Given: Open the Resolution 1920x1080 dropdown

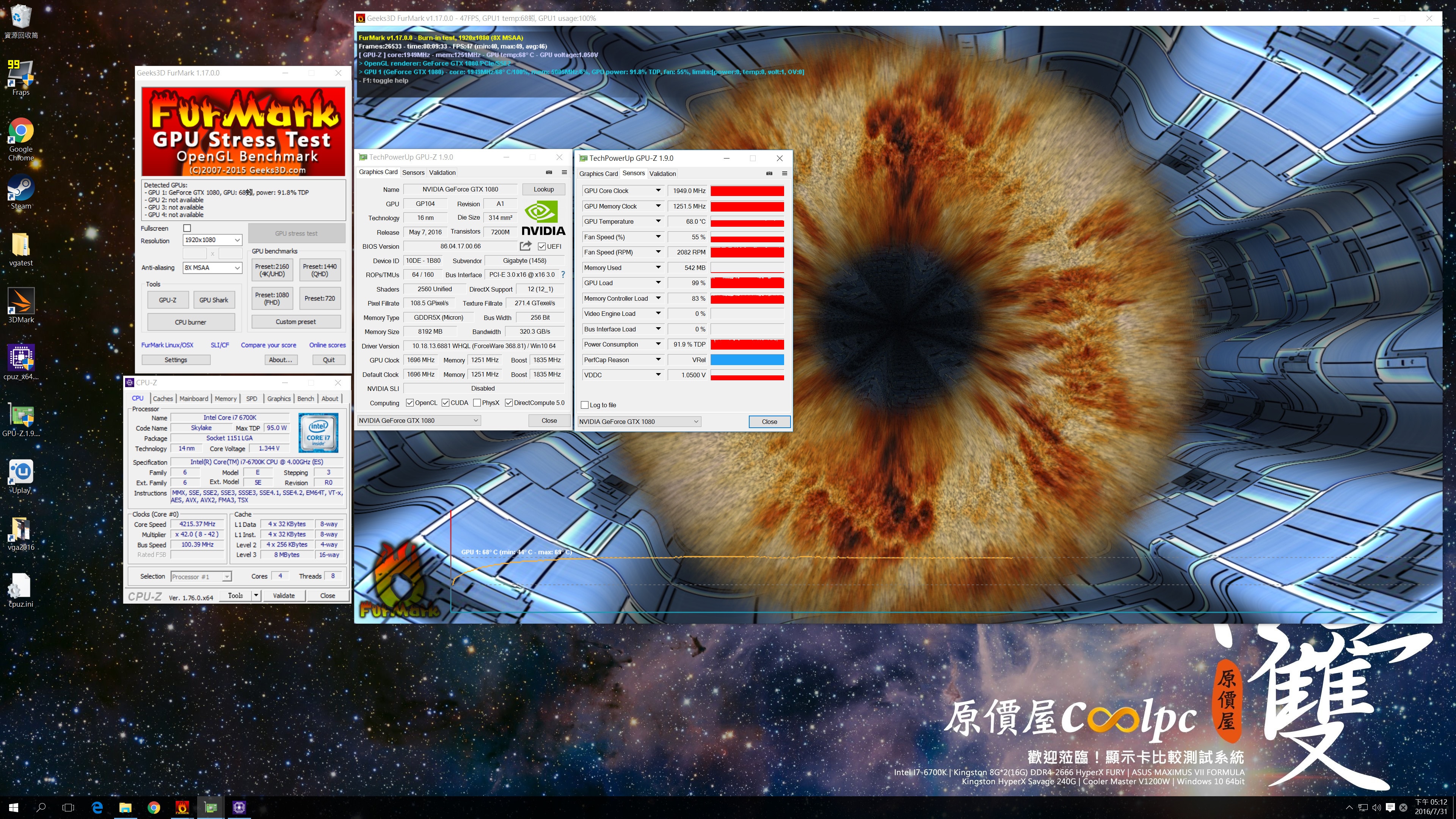Looking at the screenshot, I should pos(212,240).
